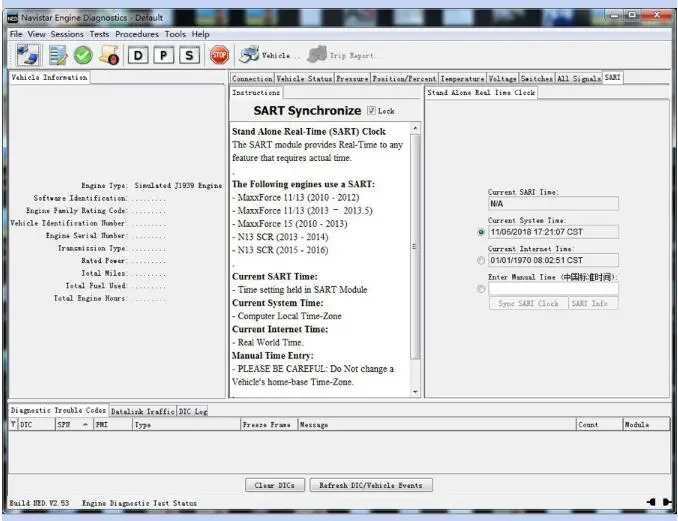Viewport: 678px width, 521px height.
Task: Click the Current SART Time N/A field
Action: (553, 204)
